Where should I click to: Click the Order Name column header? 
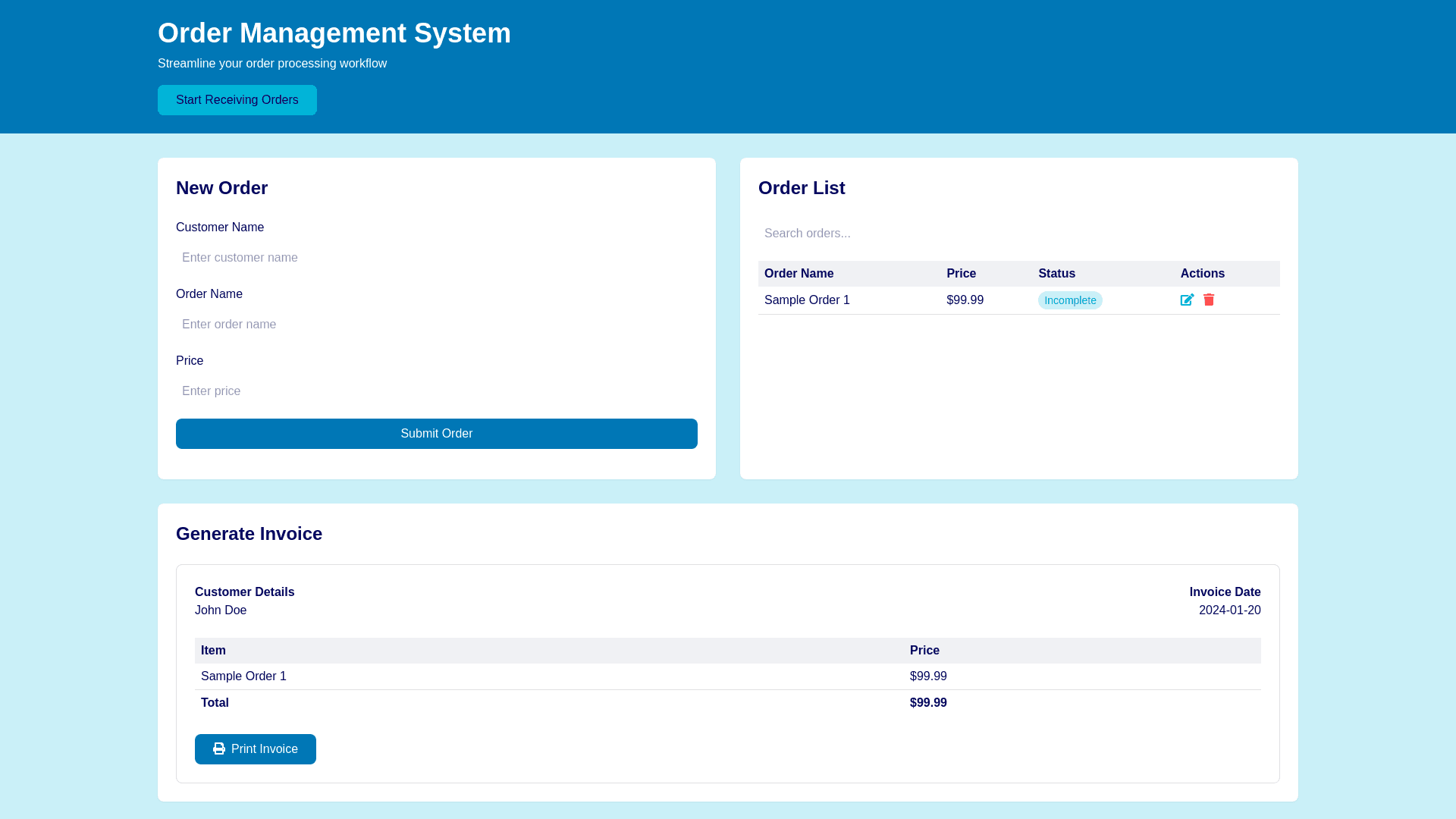click(x=799, y=273)
